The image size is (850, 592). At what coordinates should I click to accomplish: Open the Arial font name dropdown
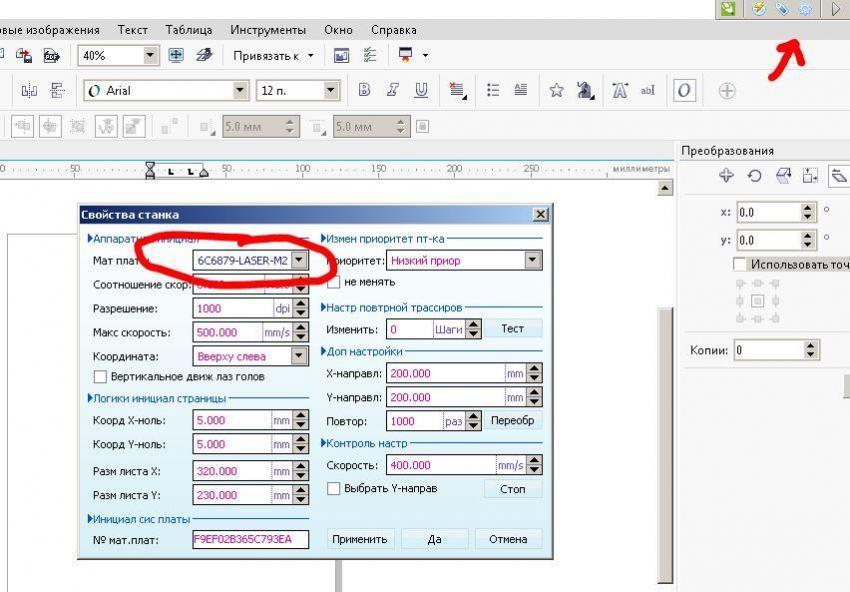point(240,90)
